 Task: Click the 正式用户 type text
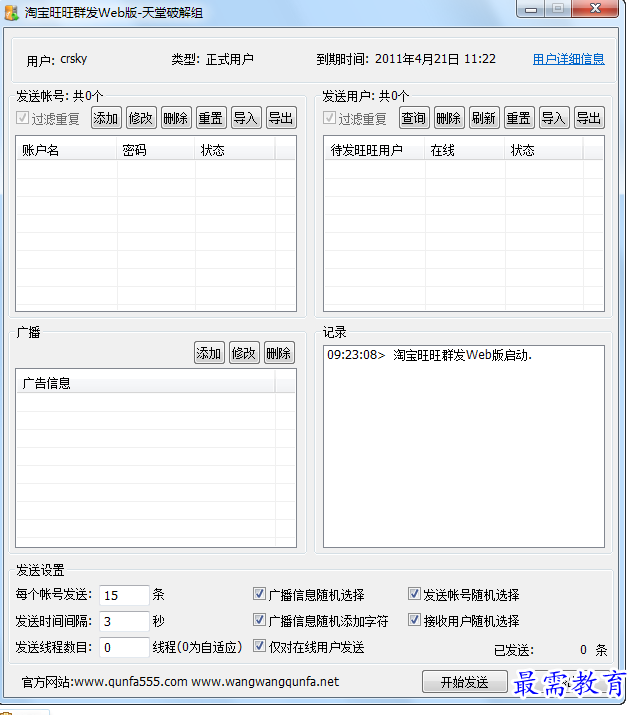(230, 59)
